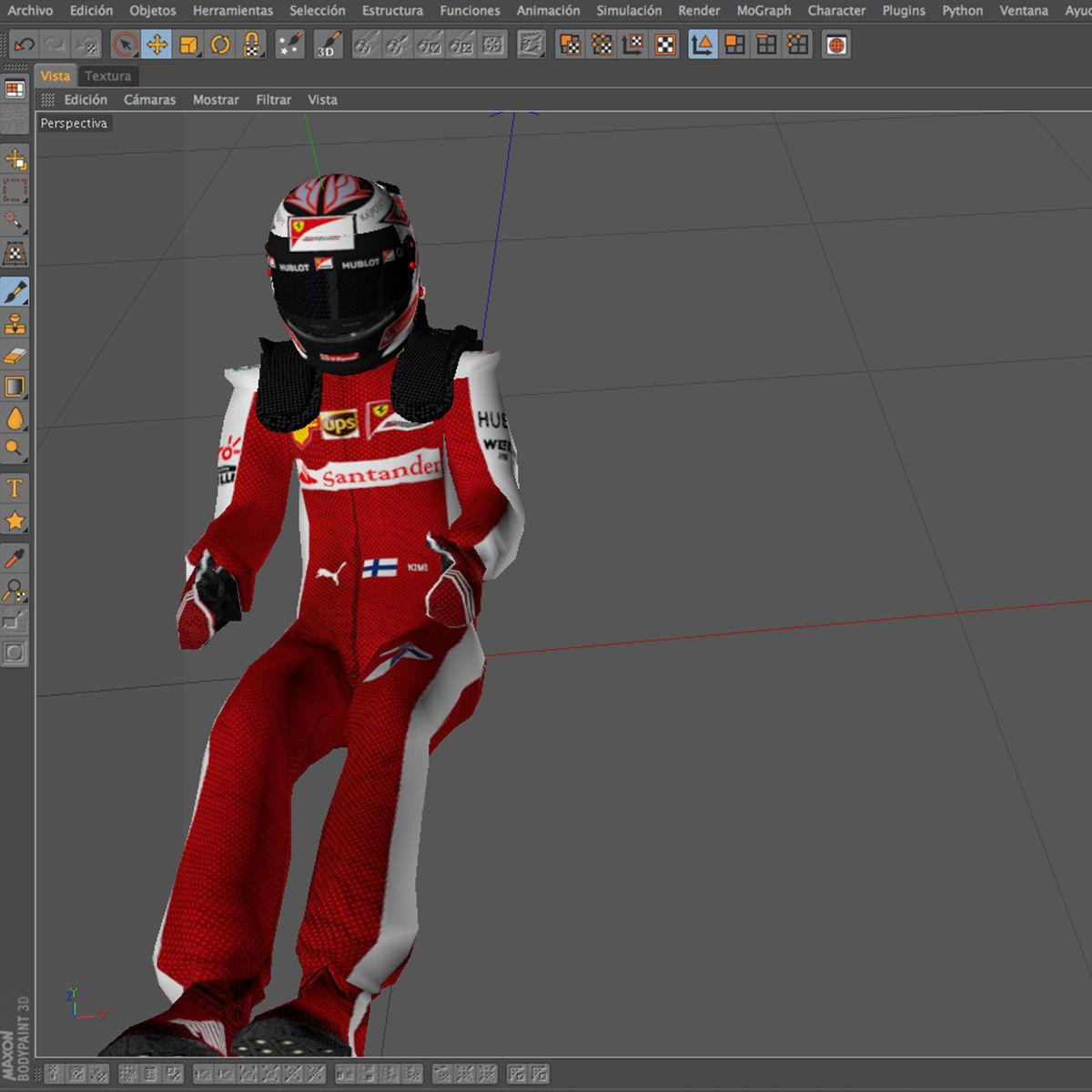1092x1092 pixels.
Task: Pick the dodge/burn tool
Action: tap(15, 450)
